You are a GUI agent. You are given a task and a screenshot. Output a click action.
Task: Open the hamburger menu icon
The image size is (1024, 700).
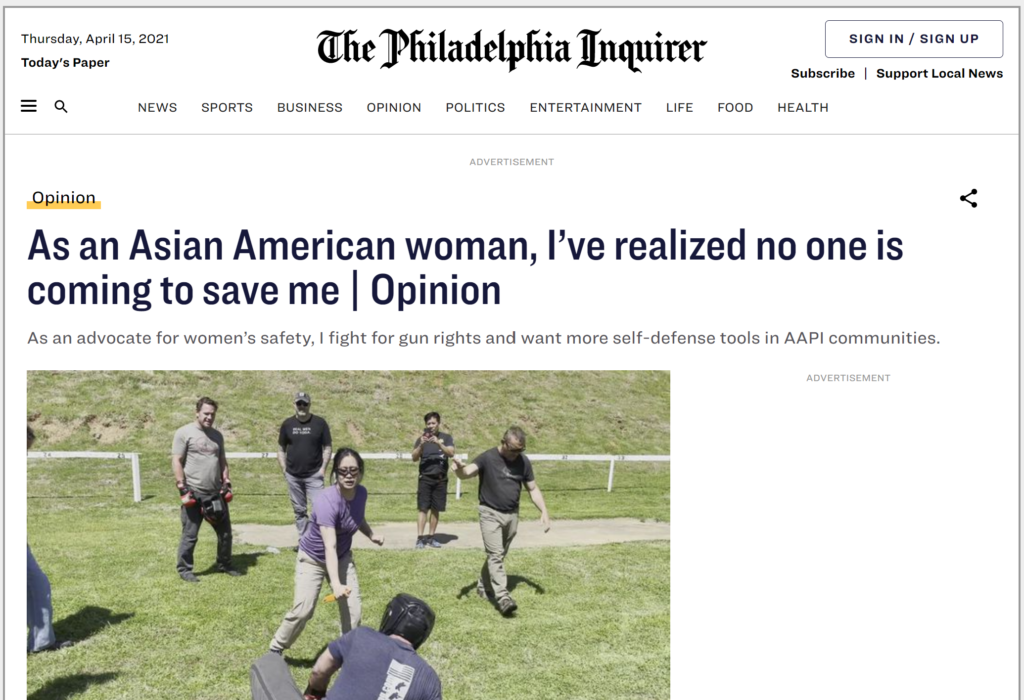click(x=29, y=106)
